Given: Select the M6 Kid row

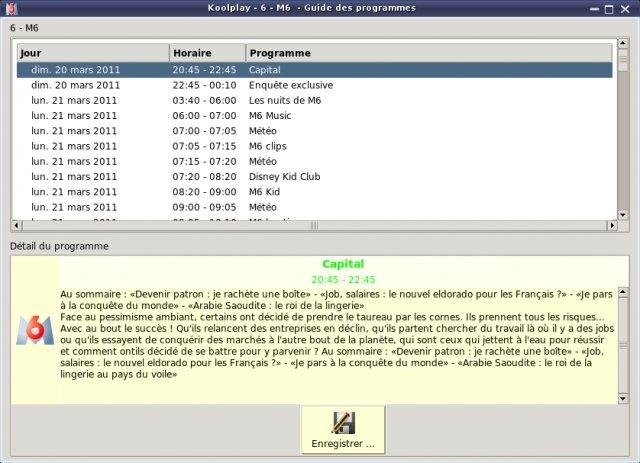Looking at the screenshot, I should 315,192.
